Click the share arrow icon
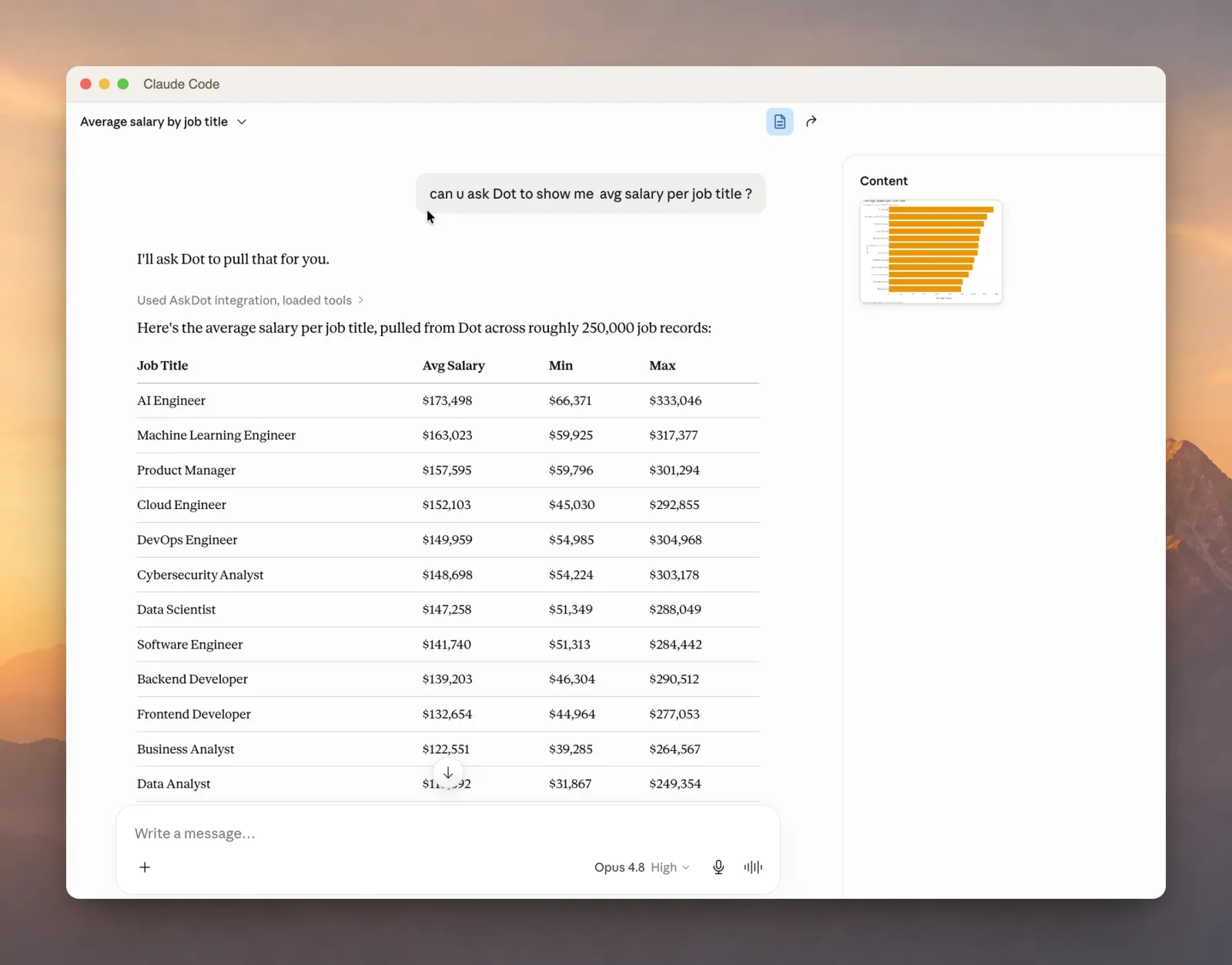1232x965 pixels. 811,122
